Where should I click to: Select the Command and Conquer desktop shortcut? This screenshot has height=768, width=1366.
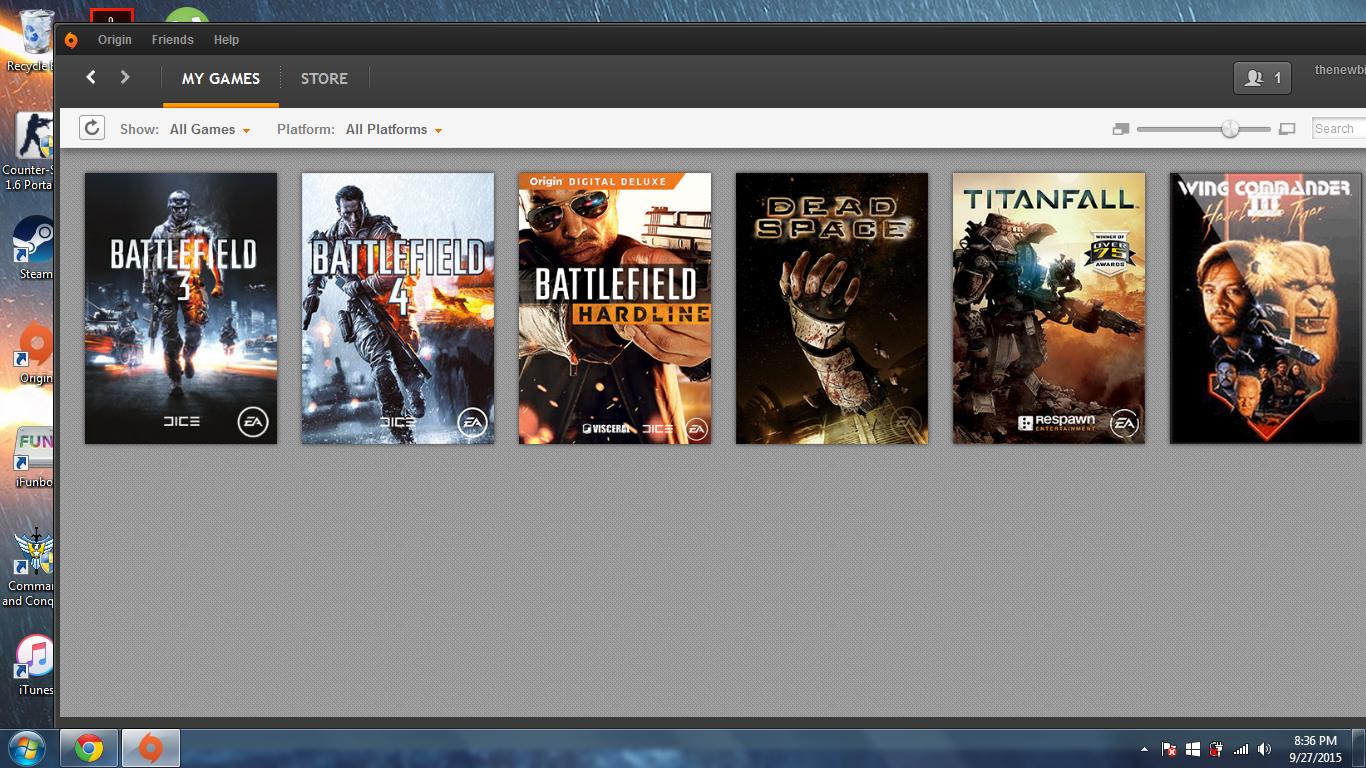pyautogui.click(x=30, y=568)
